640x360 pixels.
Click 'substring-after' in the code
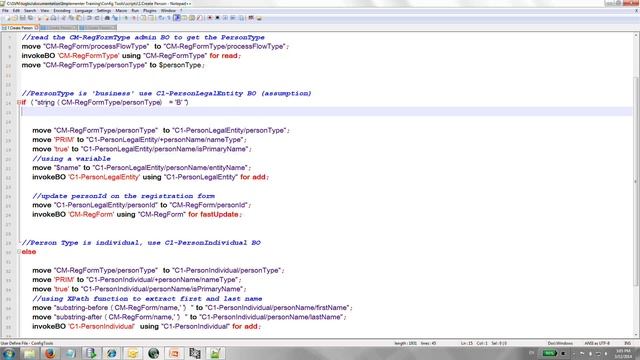pyautogui.click(x=79, y=317)
